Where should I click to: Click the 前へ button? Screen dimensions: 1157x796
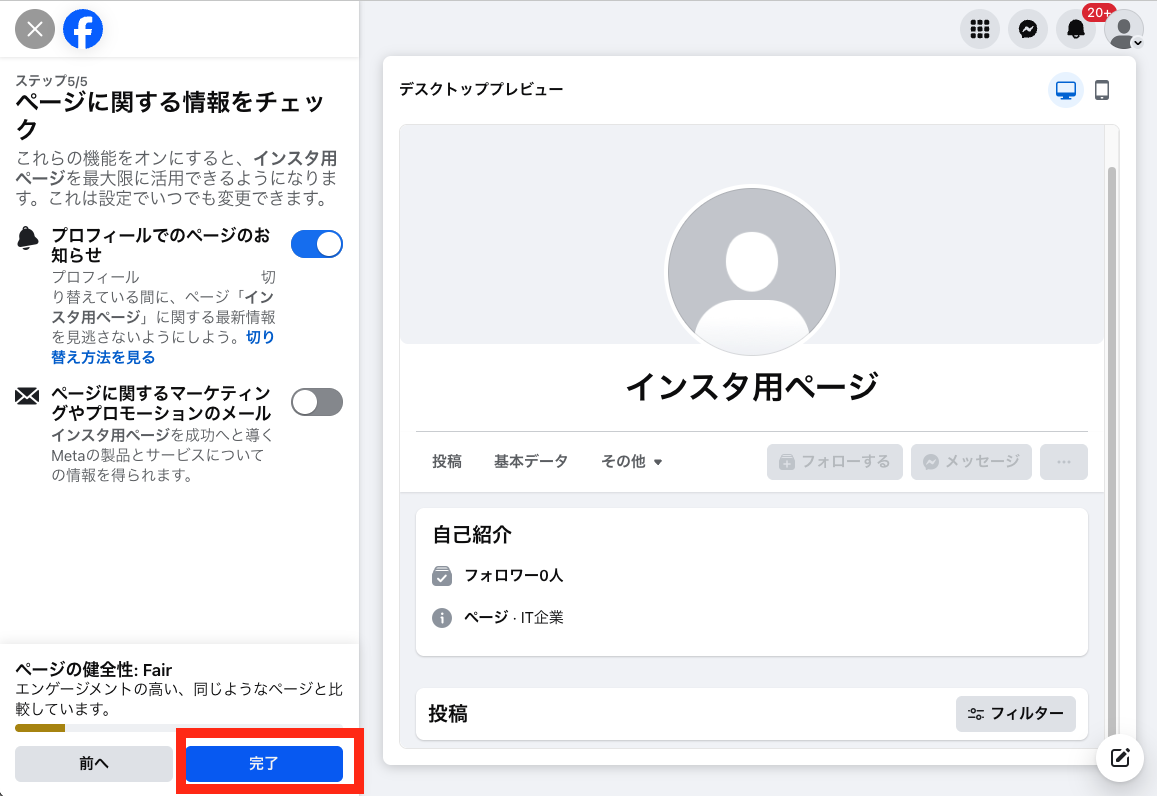coord(93,763)
